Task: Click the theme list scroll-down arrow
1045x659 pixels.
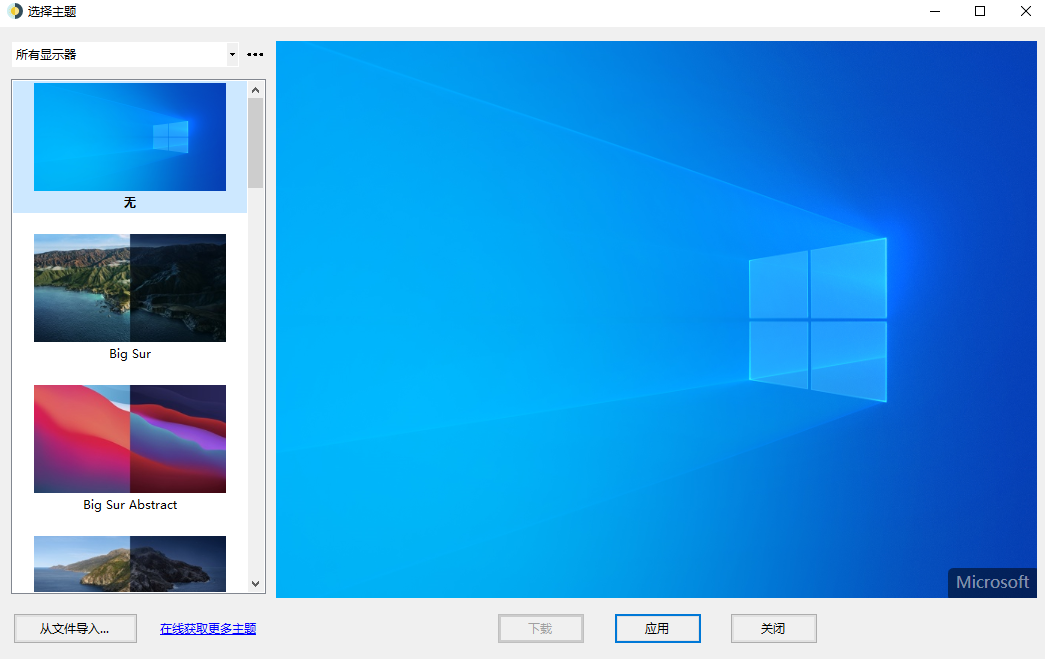Action: 255,584
